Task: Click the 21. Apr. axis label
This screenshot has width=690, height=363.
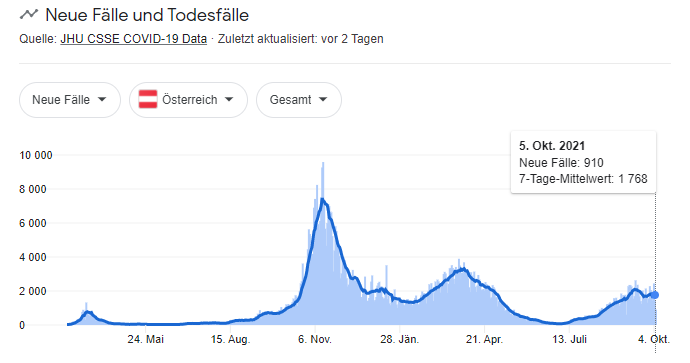Action: [484, 339]
